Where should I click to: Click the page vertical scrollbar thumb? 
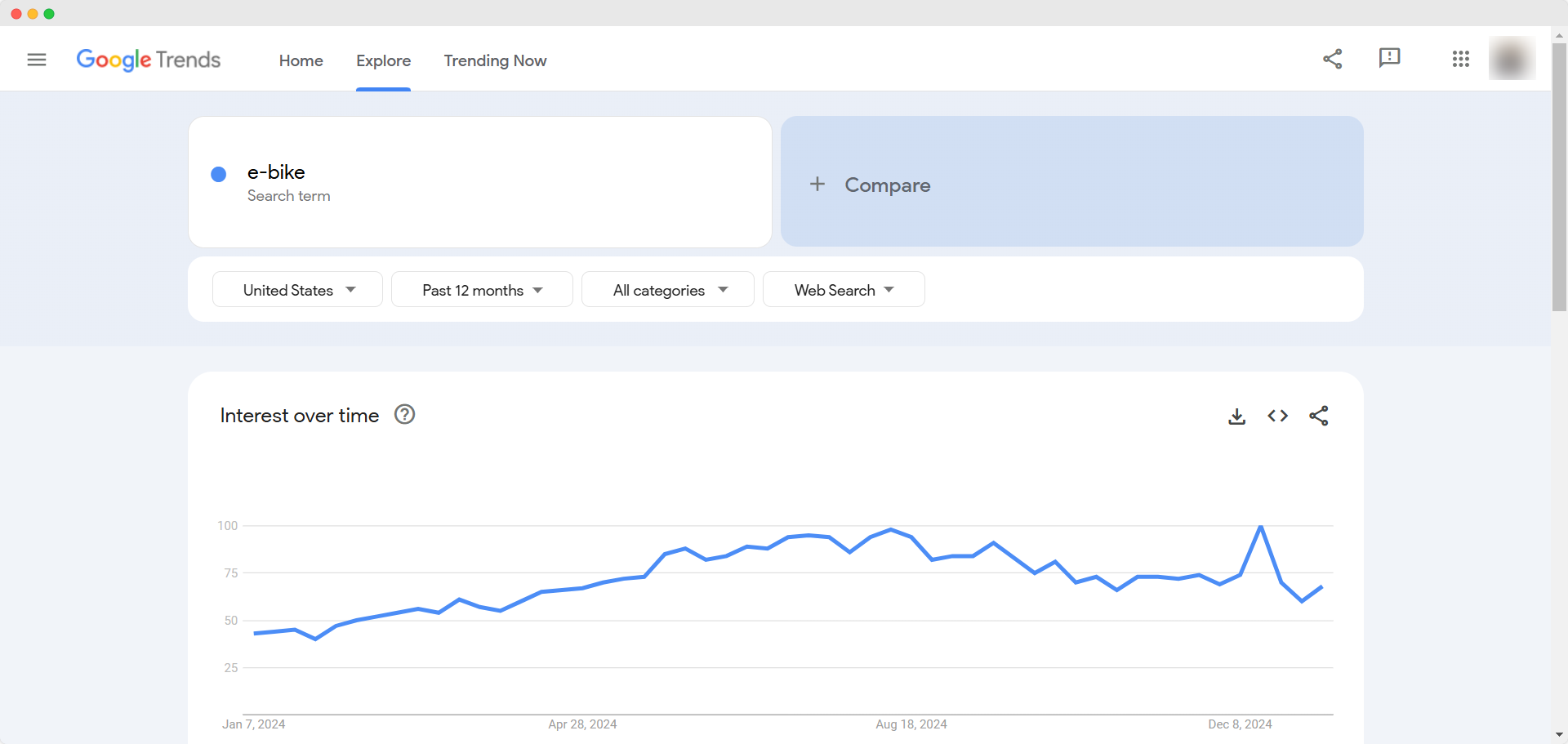point(1559,177)
